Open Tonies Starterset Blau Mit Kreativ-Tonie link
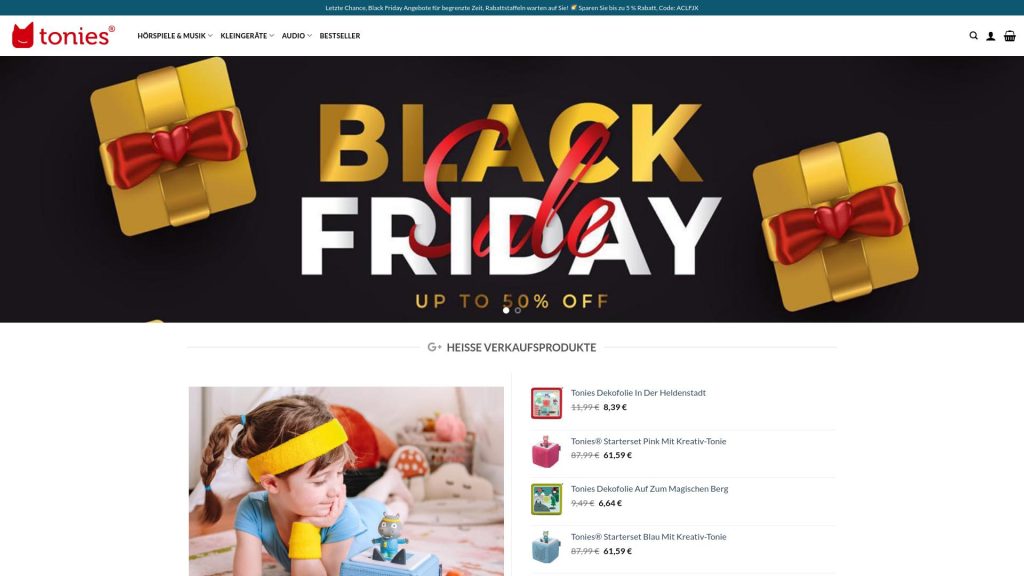The height and width of the screenshot is (576, 1024). [x=648, y=537]
